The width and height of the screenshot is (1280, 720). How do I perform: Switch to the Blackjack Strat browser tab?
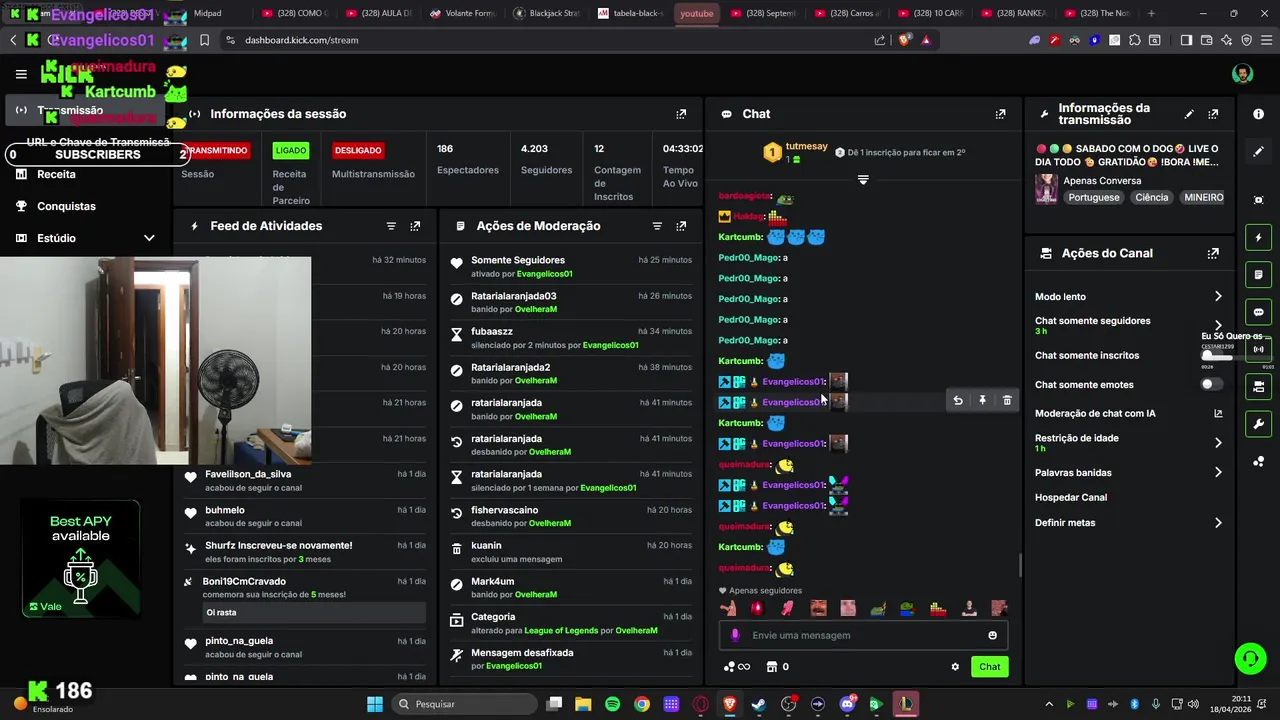(547, 14)
